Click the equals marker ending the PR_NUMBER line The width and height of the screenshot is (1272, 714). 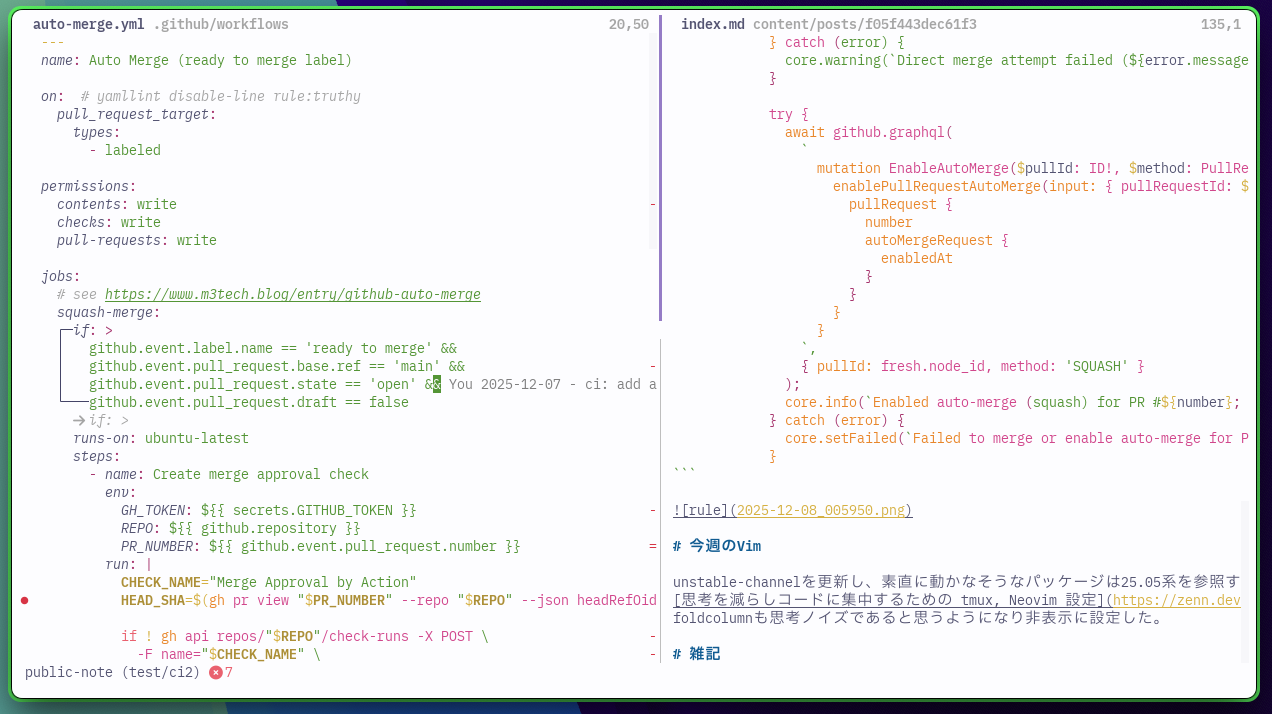tap(652, 546)
